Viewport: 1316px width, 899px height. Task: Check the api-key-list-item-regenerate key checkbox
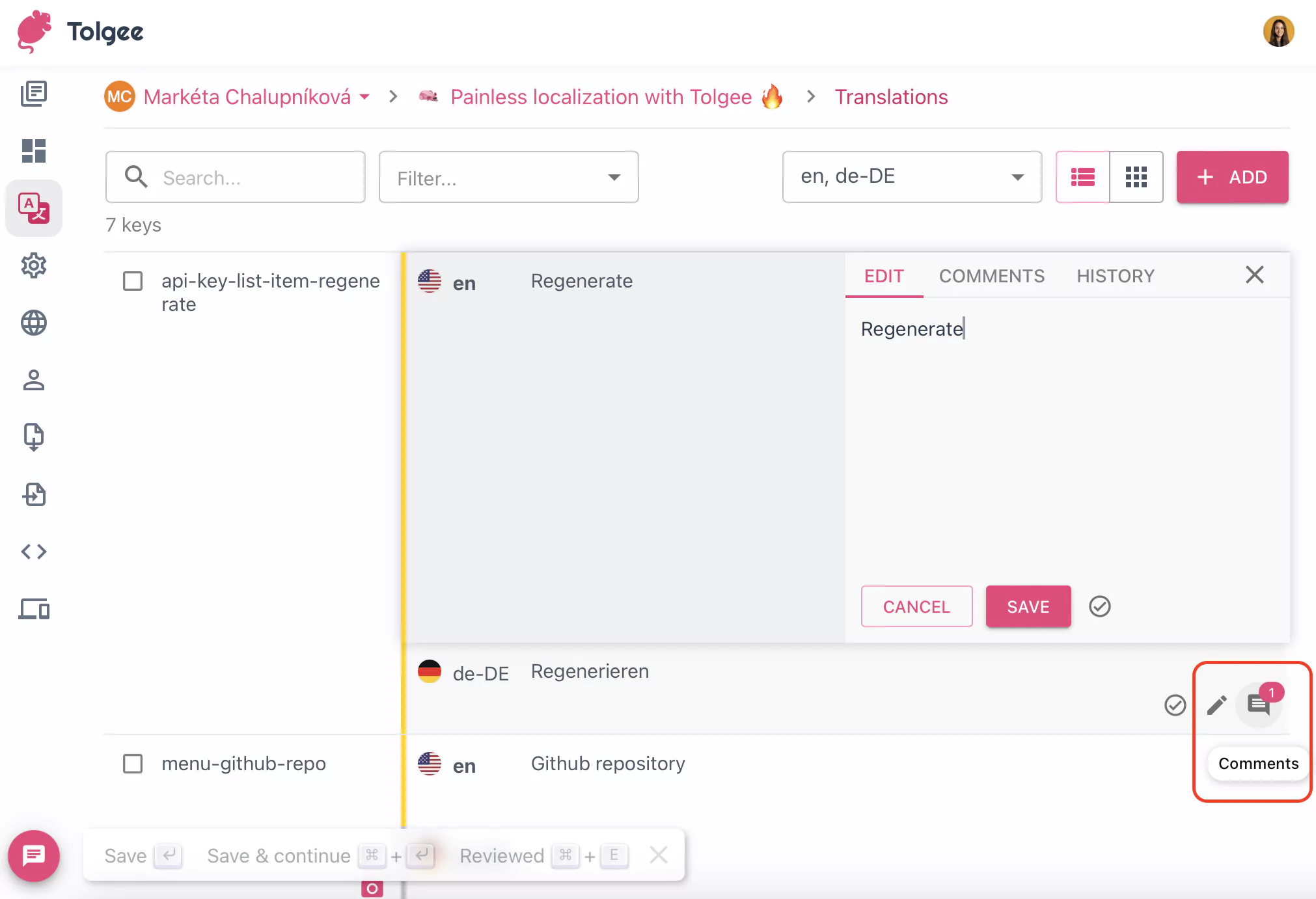click(133, 281)
